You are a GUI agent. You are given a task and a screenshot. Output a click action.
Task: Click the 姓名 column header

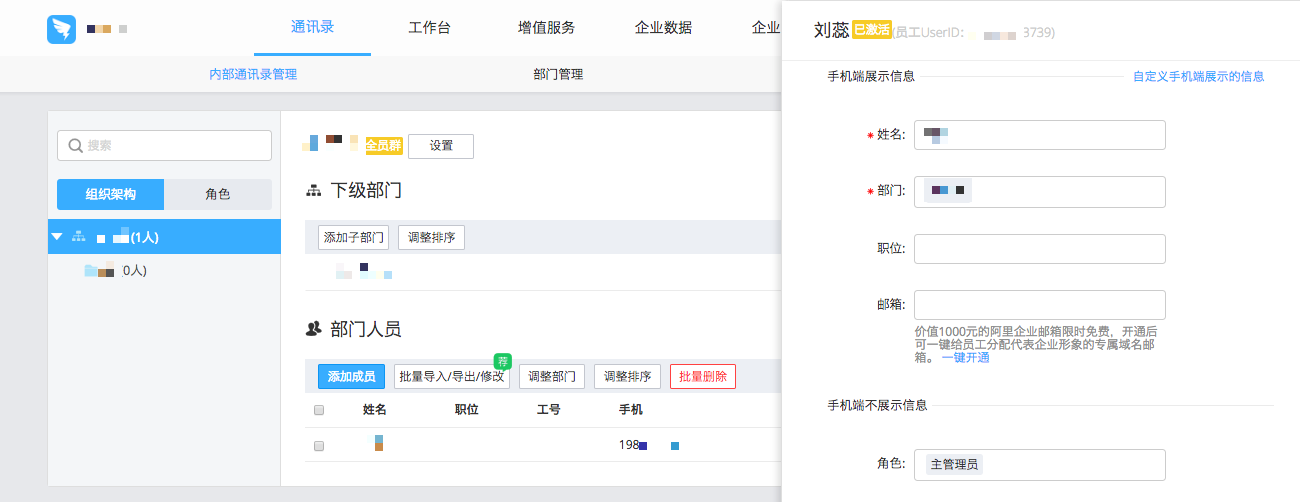(375, 410)
